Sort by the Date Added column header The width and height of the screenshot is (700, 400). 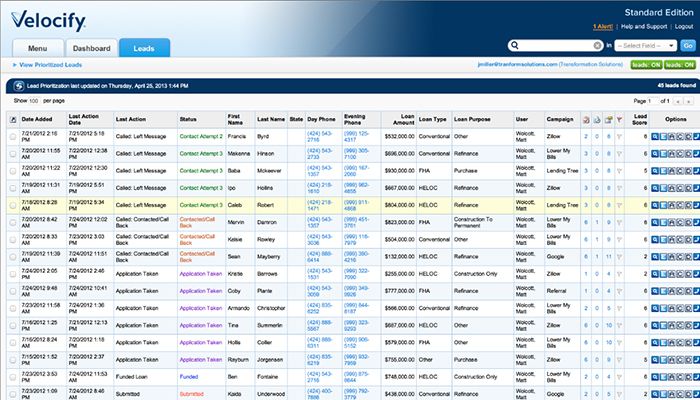pos(37,120)
